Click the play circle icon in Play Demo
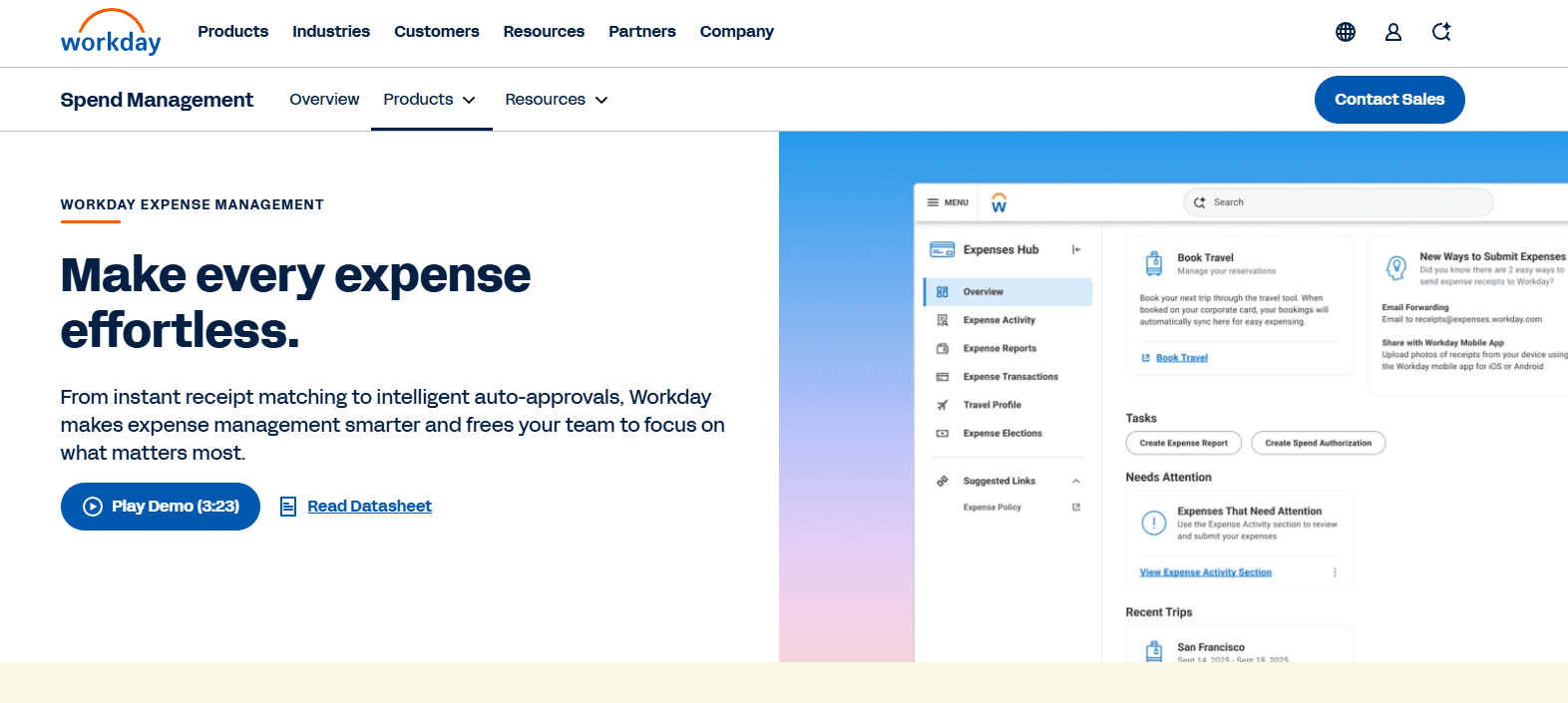Screen dimensions: 1568x703 (x=93, y=507)
